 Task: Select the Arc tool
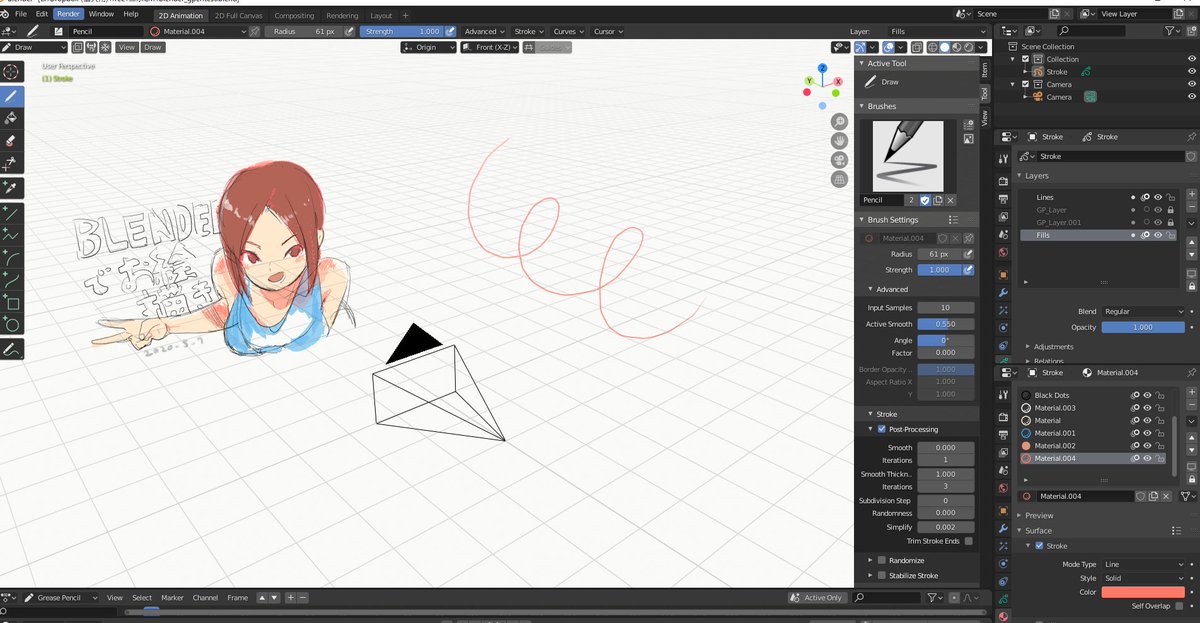click(12, 257)
